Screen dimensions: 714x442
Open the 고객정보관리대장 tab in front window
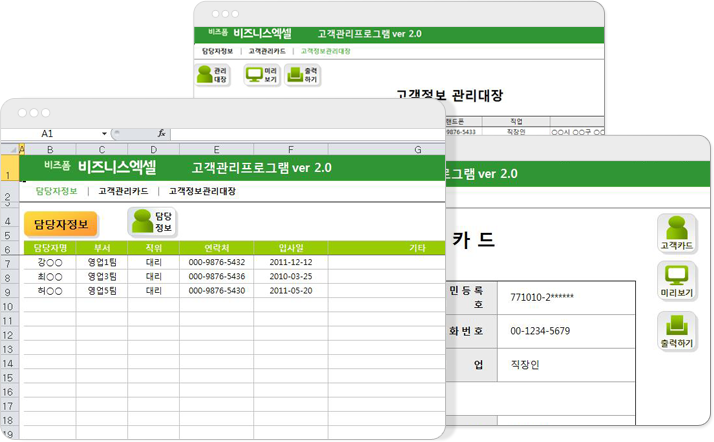click(x=202, y=191)
